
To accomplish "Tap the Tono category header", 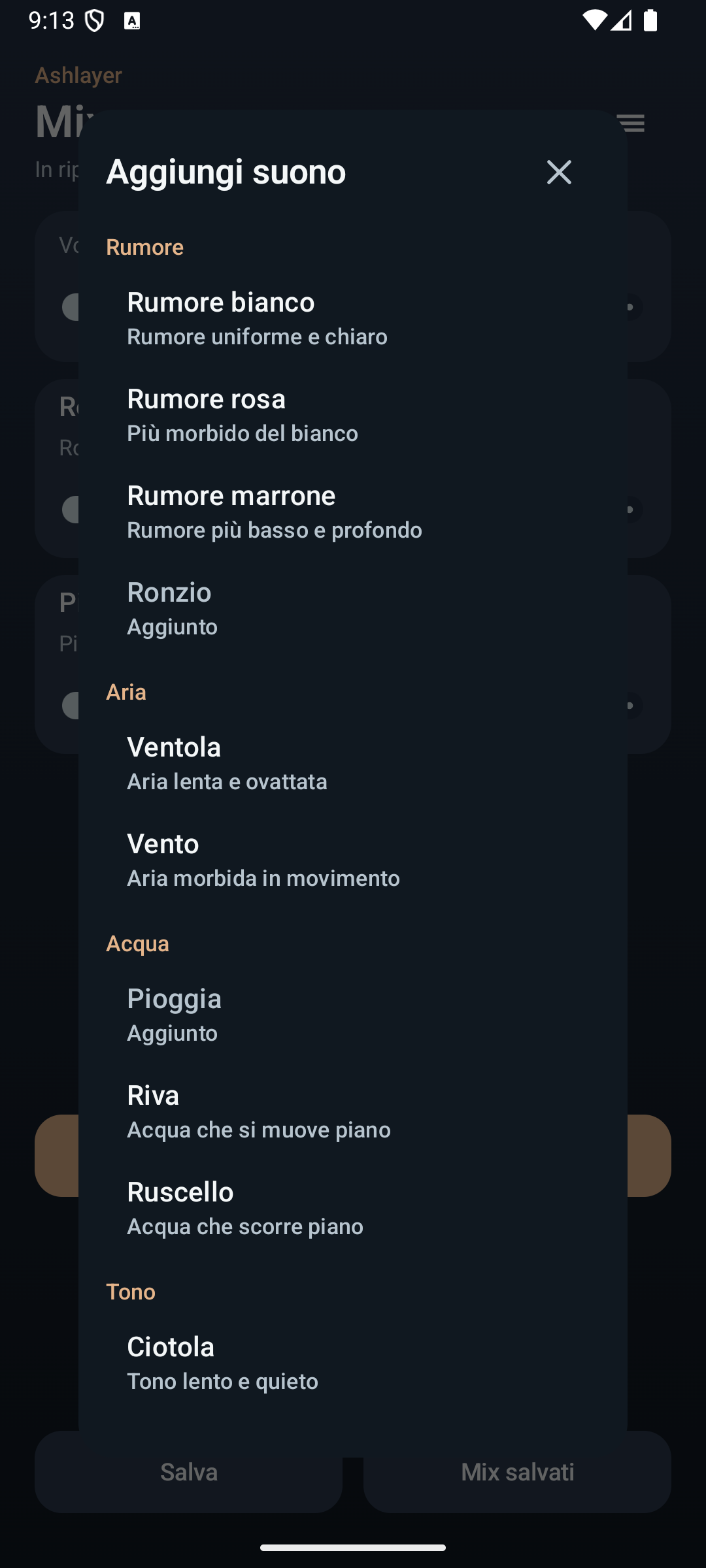I will tap(131, 1292).
